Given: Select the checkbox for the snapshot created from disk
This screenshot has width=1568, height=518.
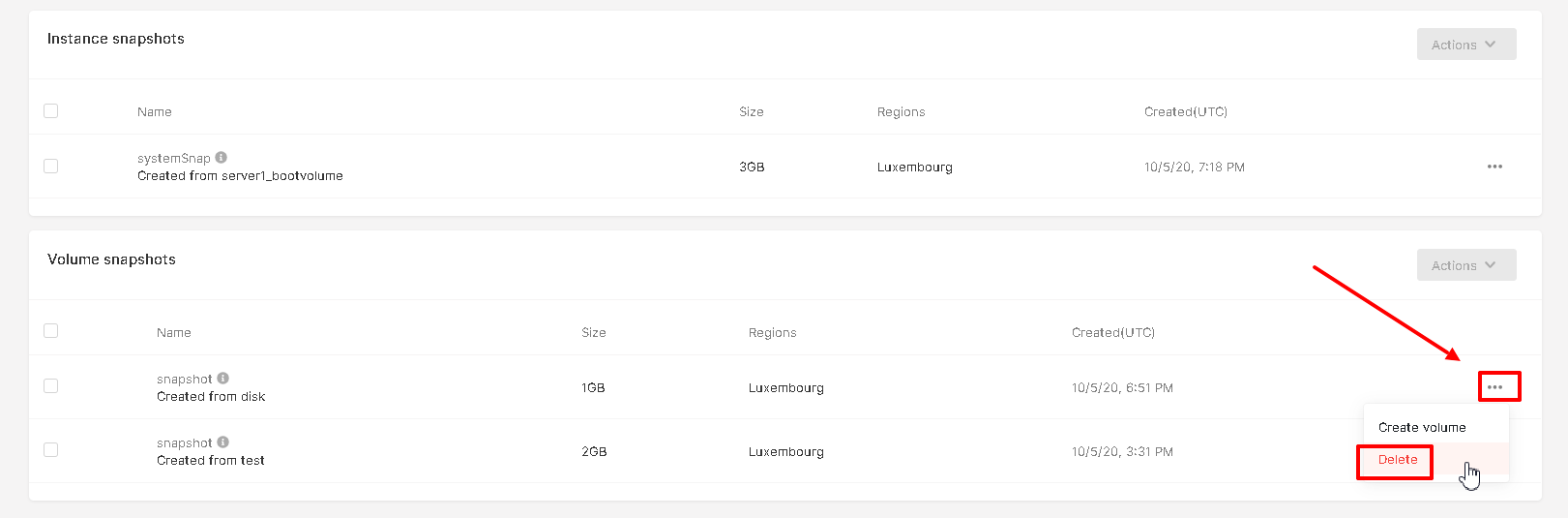Looking at the screenshot, I should [51, 385].
